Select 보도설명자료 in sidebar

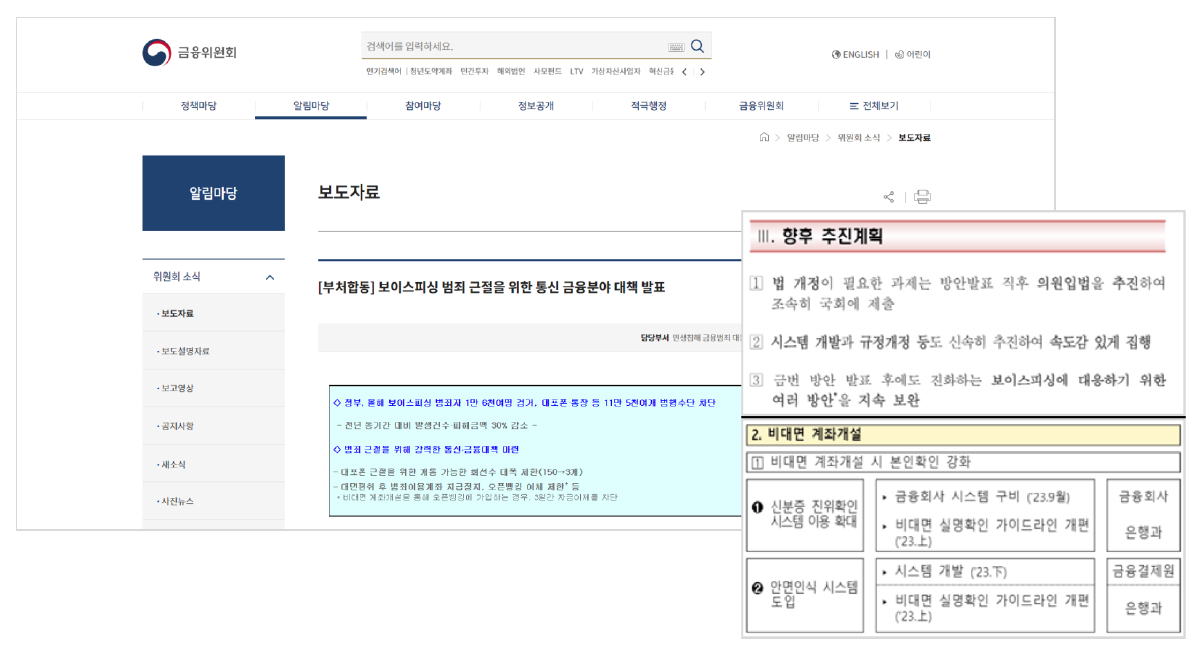tap(213, 351)
